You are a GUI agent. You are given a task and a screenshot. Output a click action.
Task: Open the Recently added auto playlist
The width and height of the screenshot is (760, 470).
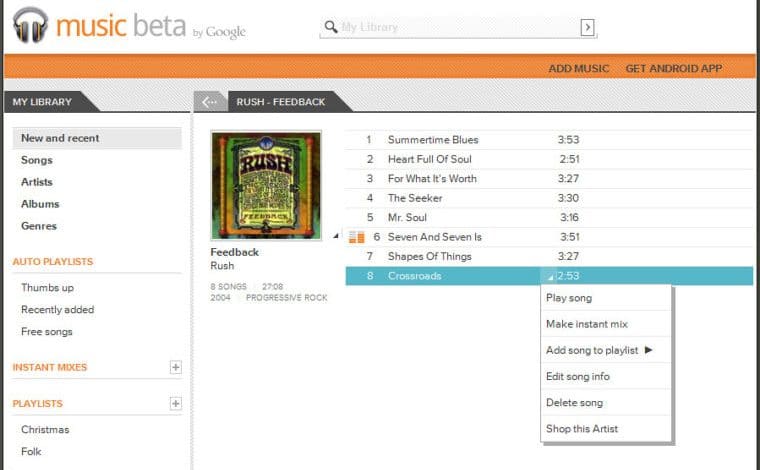click(x=58, y=310)
